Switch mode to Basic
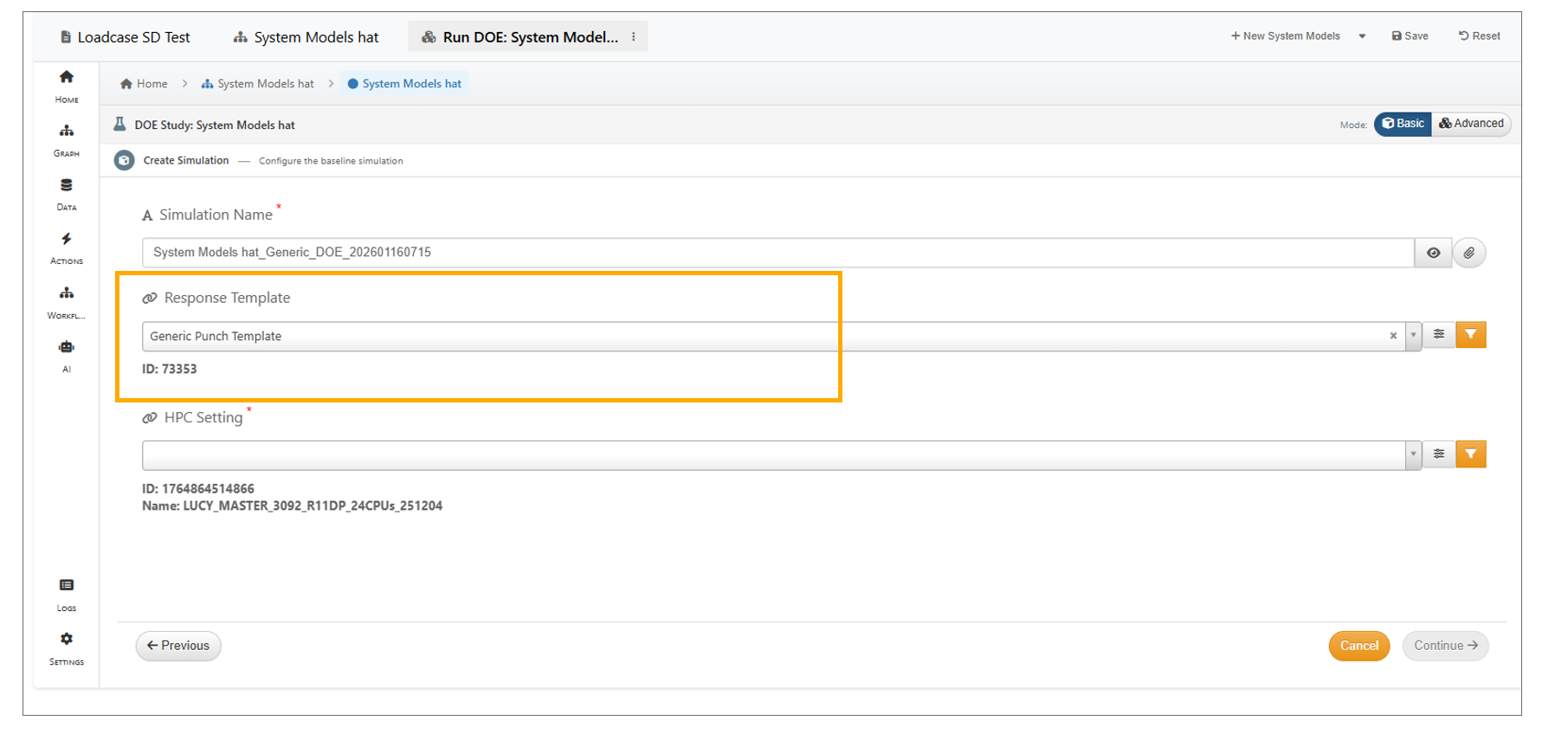This screenshot has width=1568, height=740. pos(1403,124)
